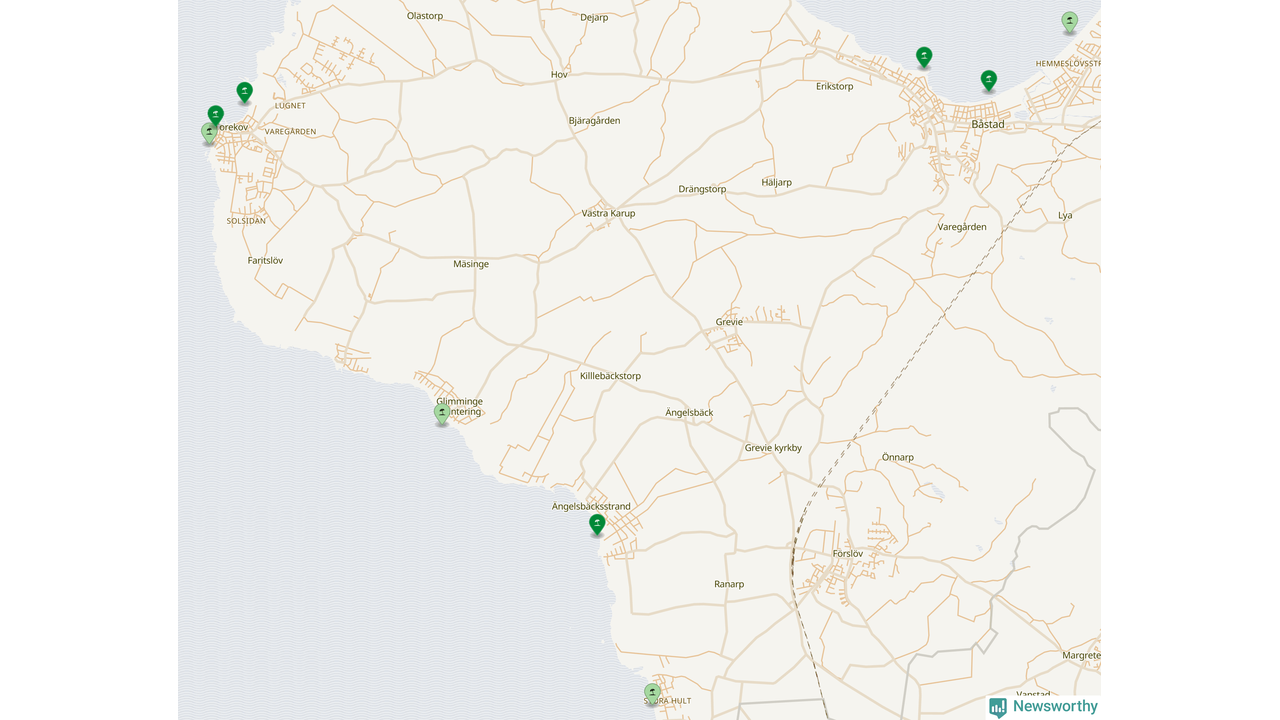The width and height of the screenshot is (1280, 720).
Task: Click the Hov village label
Action: (559, 75)
